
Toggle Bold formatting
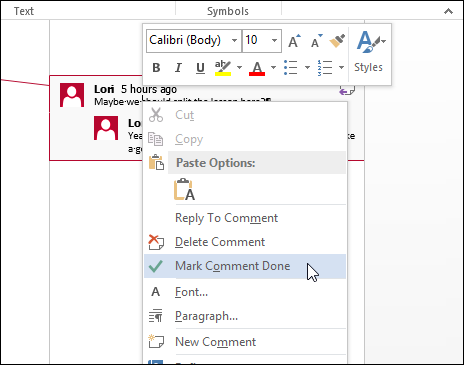point(156,68)
